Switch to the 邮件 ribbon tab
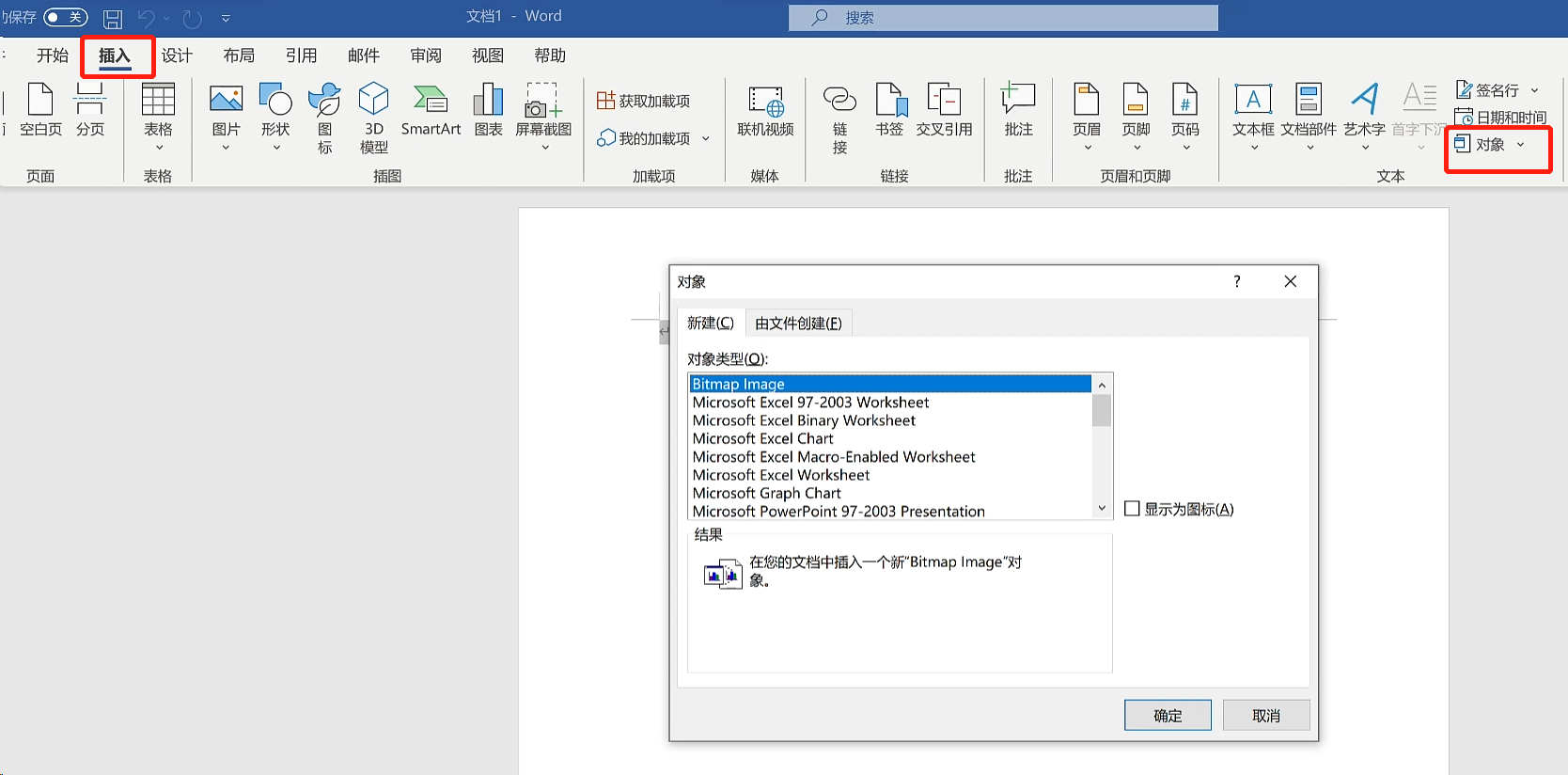This screenshot has height=775, width=1568. pyautogui.click(x=364, y=55)
